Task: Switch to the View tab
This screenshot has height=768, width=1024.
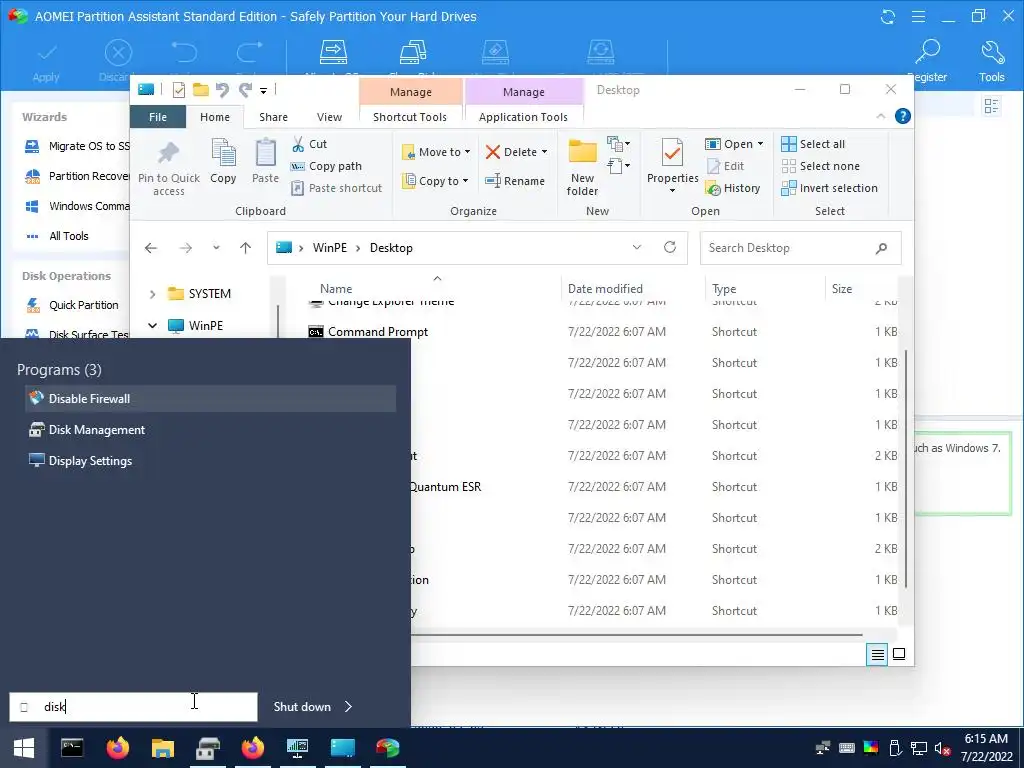Action: click(329, 117)
